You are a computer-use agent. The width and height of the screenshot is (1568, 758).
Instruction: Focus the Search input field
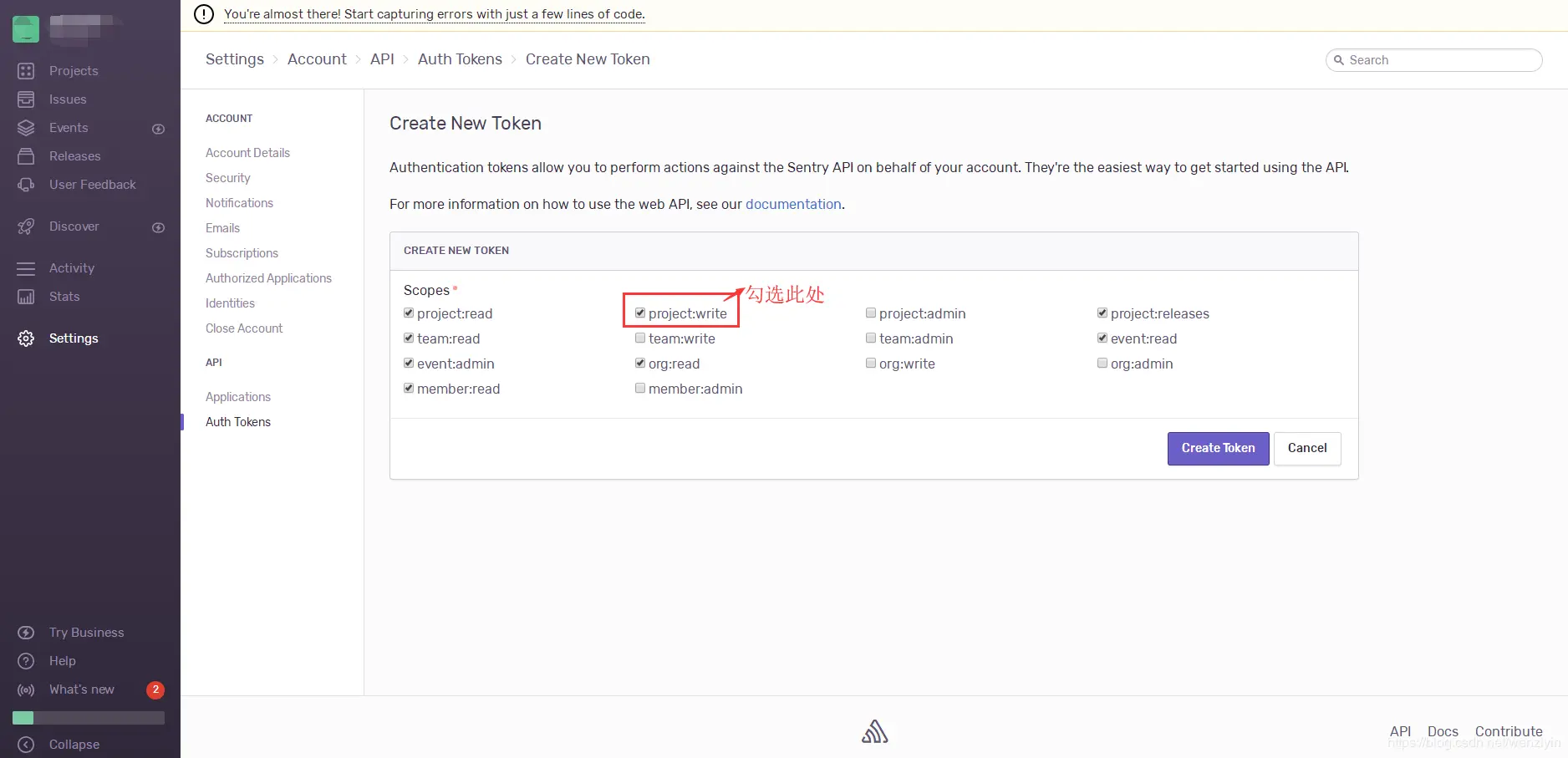[x=1439, y=60]
